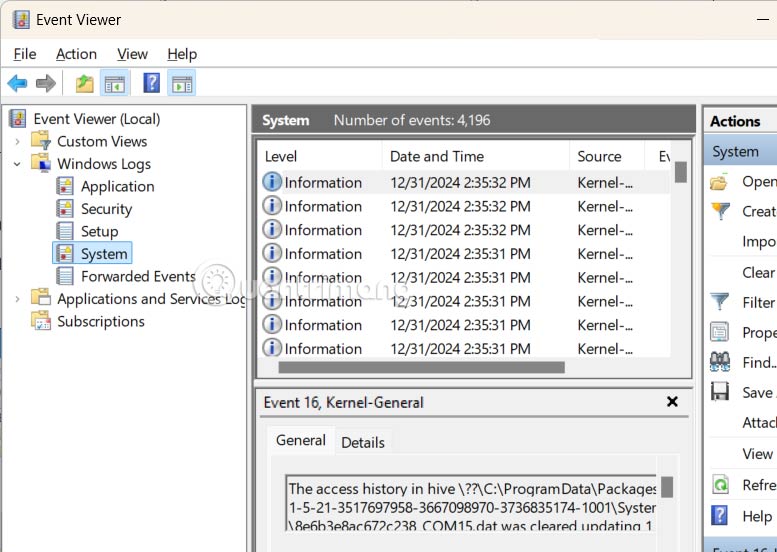Click the Open Saved Log folder icon
The image size is (777, 552).
pyautogui.click(x=719, y=182)
